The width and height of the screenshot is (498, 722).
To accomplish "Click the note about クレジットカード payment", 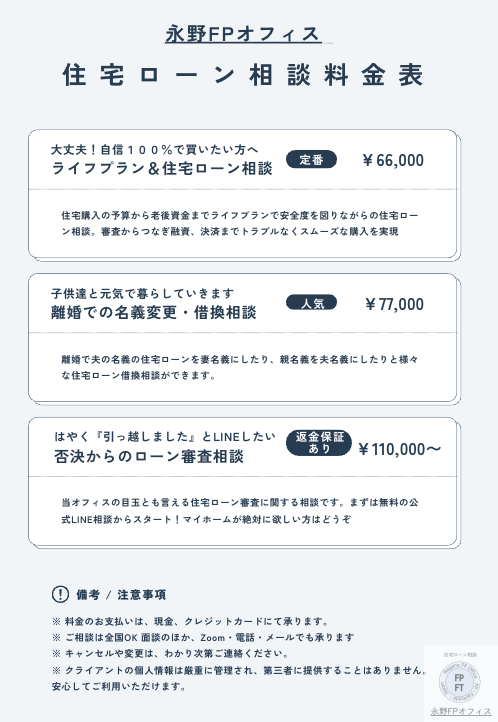I will point(191,621).
